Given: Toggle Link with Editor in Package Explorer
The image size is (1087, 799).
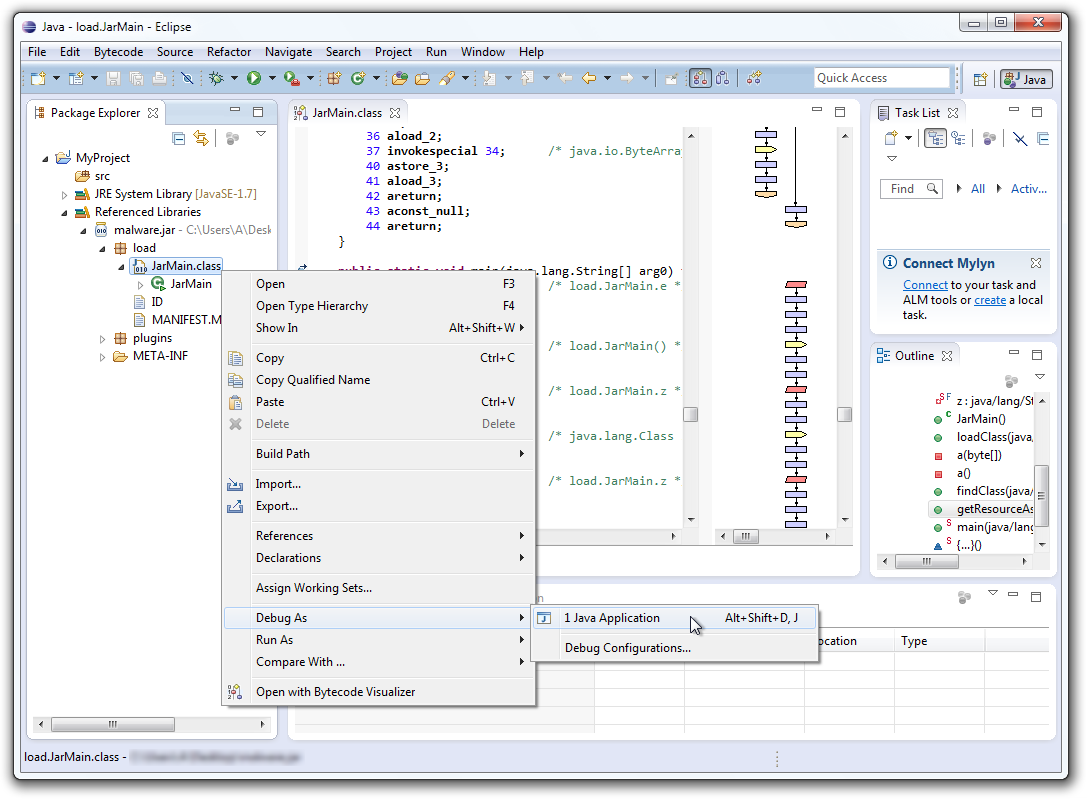Looking at the screenshot, I should [x=200, y=138].
